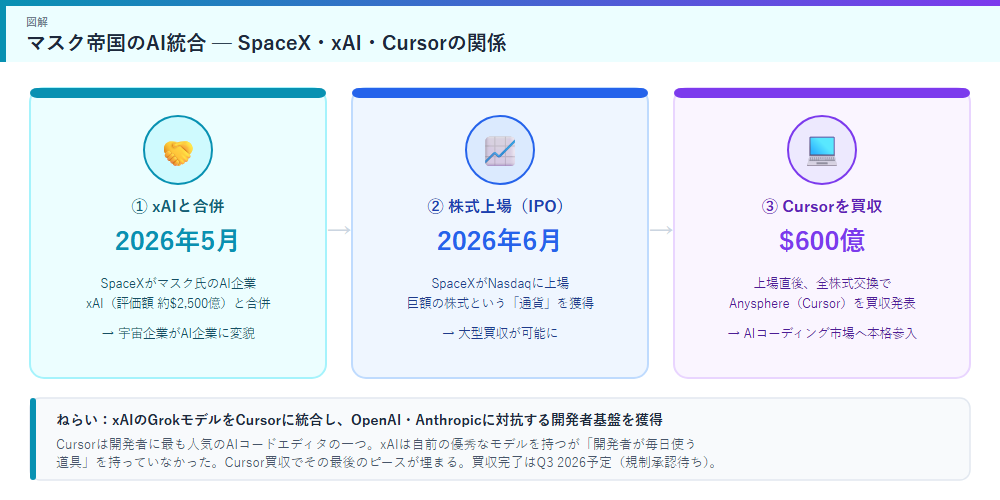Click the small label '図解' at top
The height and width of the screenshot is (500, 1000).
click(36, 22)
